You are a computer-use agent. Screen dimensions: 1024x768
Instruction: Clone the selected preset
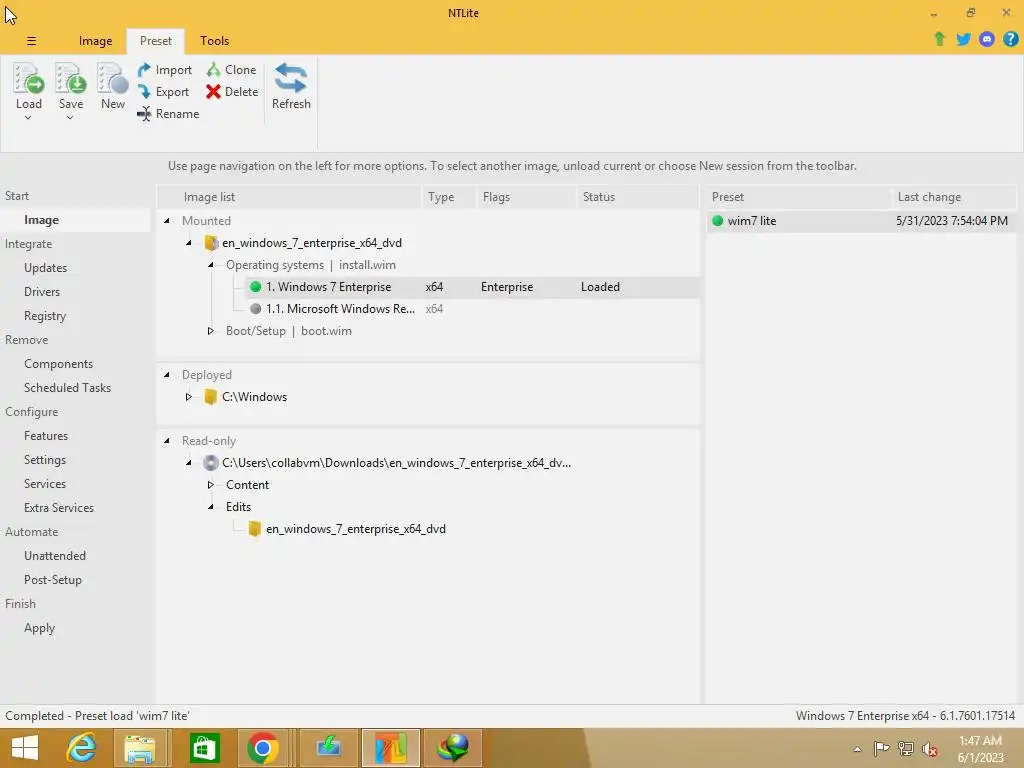pyautogui.click(x=231, y=70)
